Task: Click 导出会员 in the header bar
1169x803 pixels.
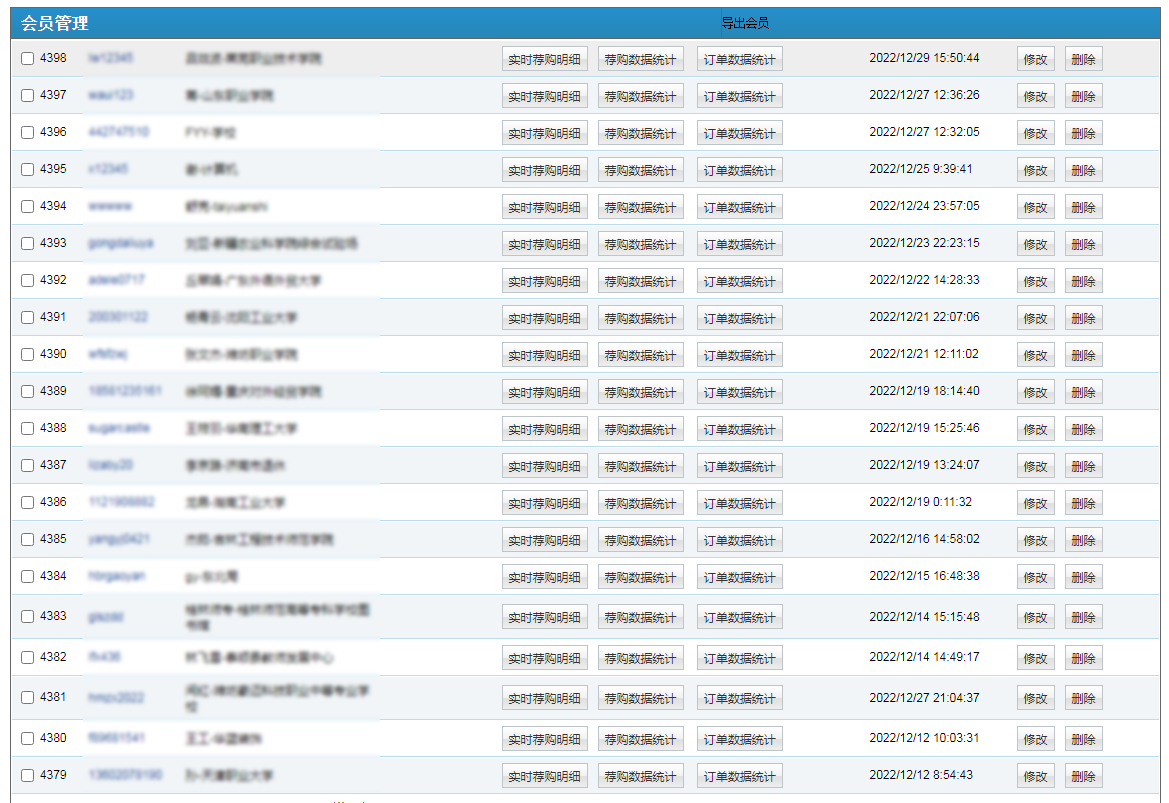Action: coord(745,23)
